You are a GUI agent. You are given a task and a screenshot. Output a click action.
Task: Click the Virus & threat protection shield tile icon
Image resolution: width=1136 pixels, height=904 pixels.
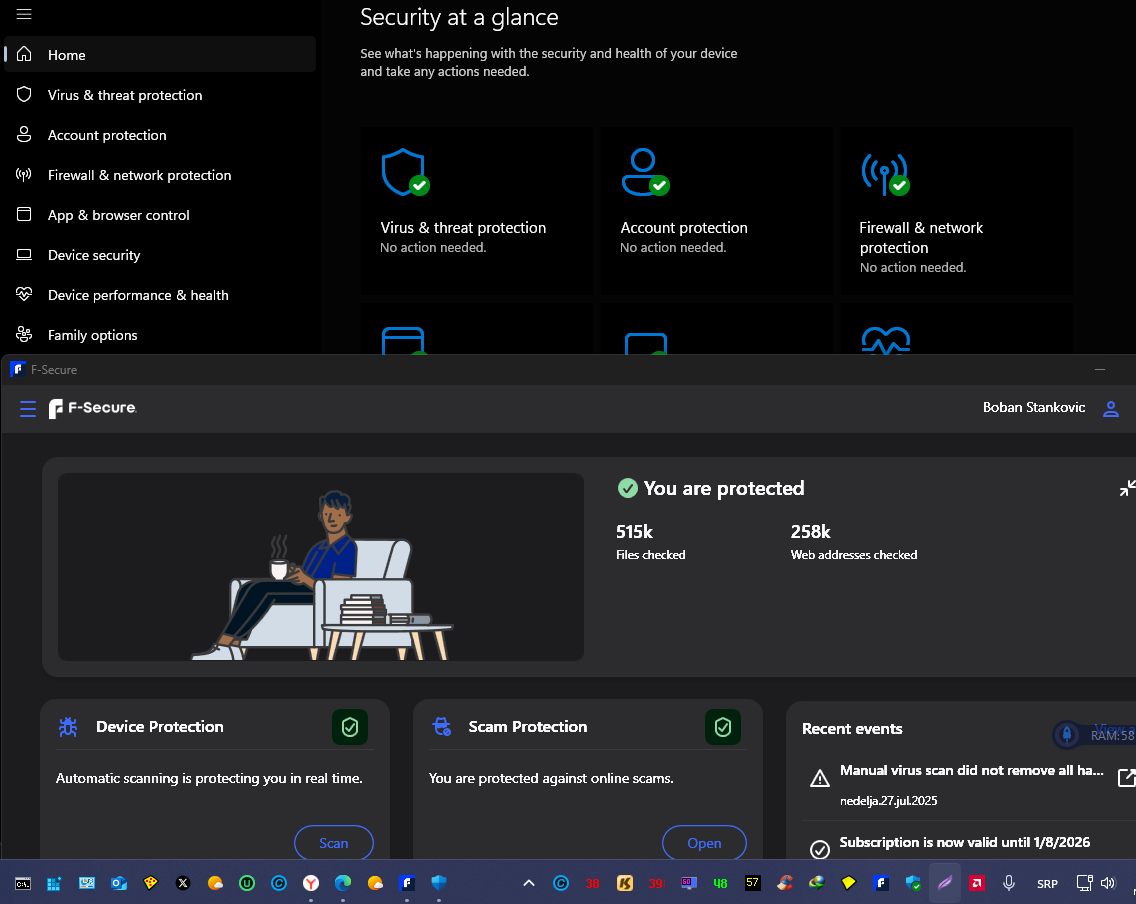click(405, 172)
